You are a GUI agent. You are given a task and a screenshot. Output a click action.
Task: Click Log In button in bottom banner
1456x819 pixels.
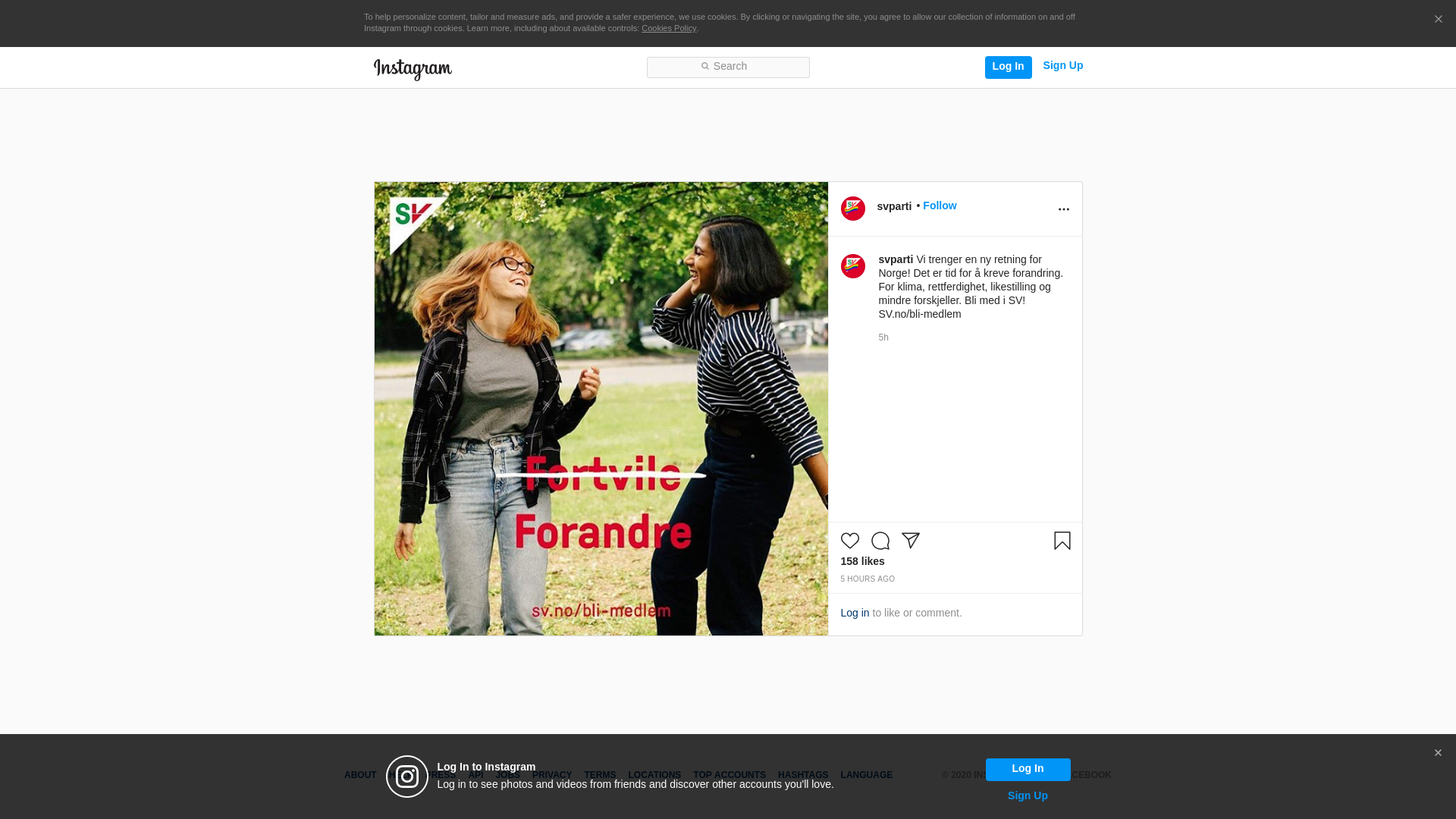1028,769
